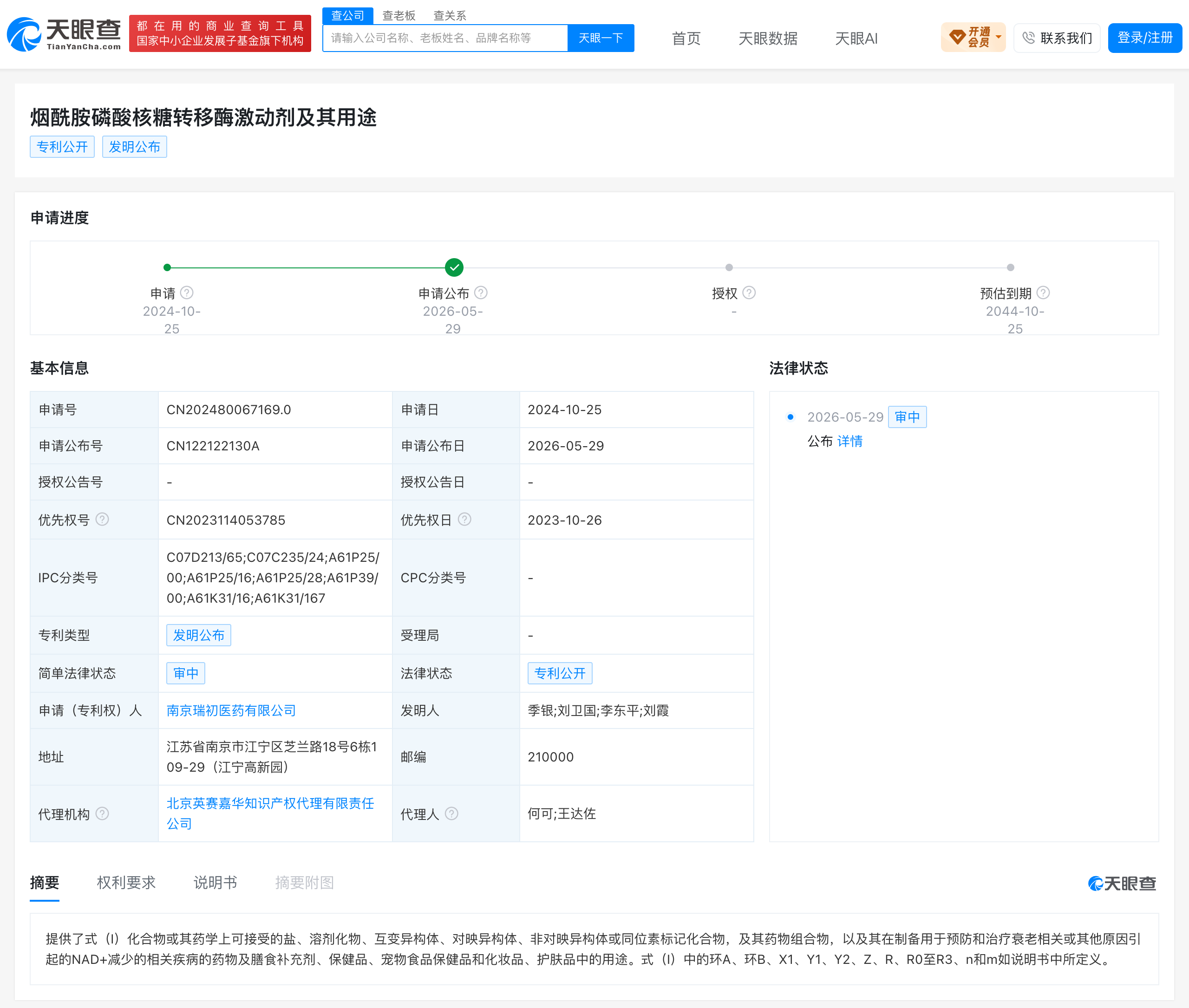Open the 开通会员 dropdown

click(973, 38)
